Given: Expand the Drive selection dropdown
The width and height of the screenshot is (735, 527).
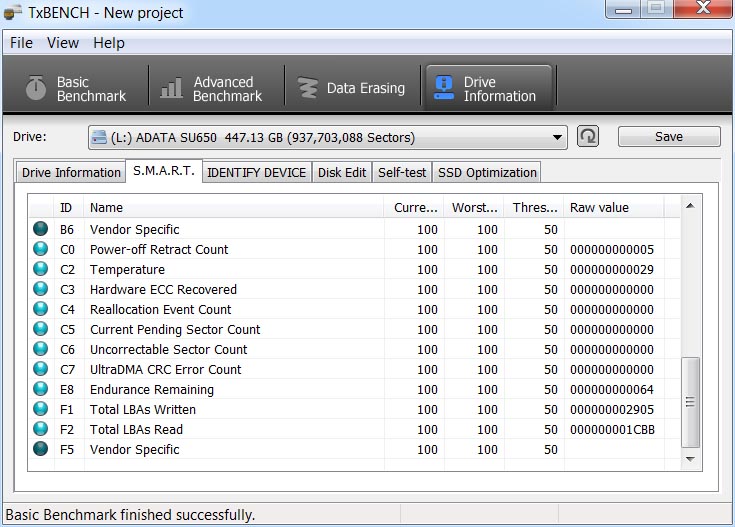Looking at the screenshot, I should tap(557, 137).
